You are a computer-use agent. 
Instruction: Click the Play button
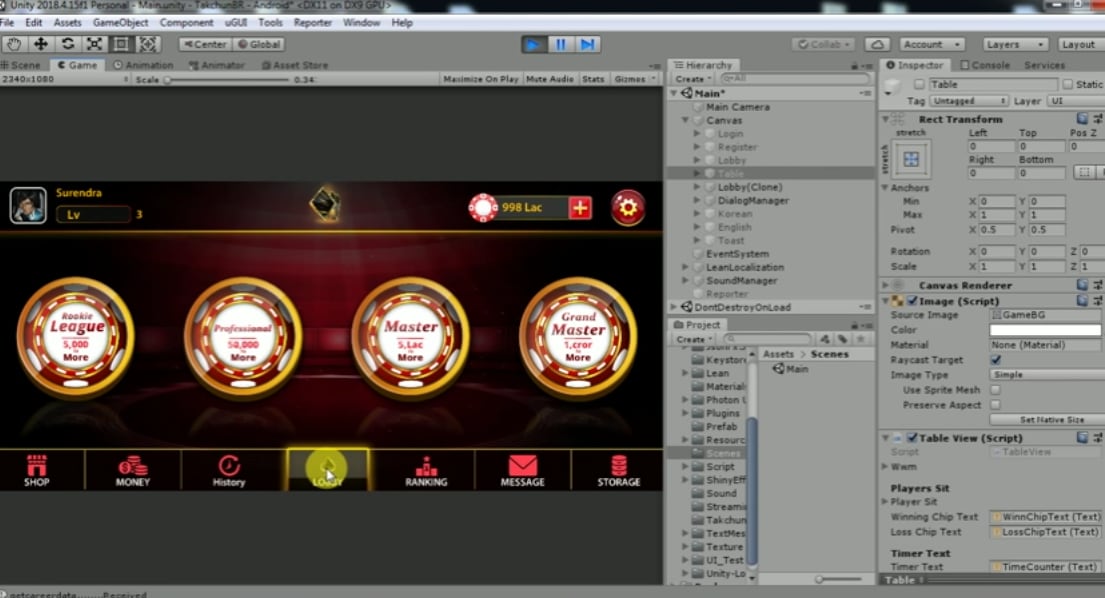click(x=533, y=44)
